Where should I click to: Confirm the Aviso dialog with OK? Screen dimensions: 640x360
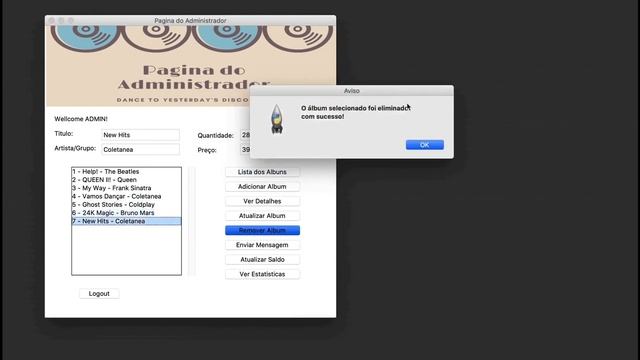(424, 145)
